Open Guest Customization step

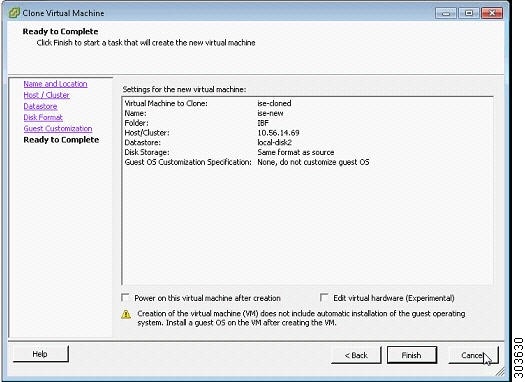(x=58, y=129)
